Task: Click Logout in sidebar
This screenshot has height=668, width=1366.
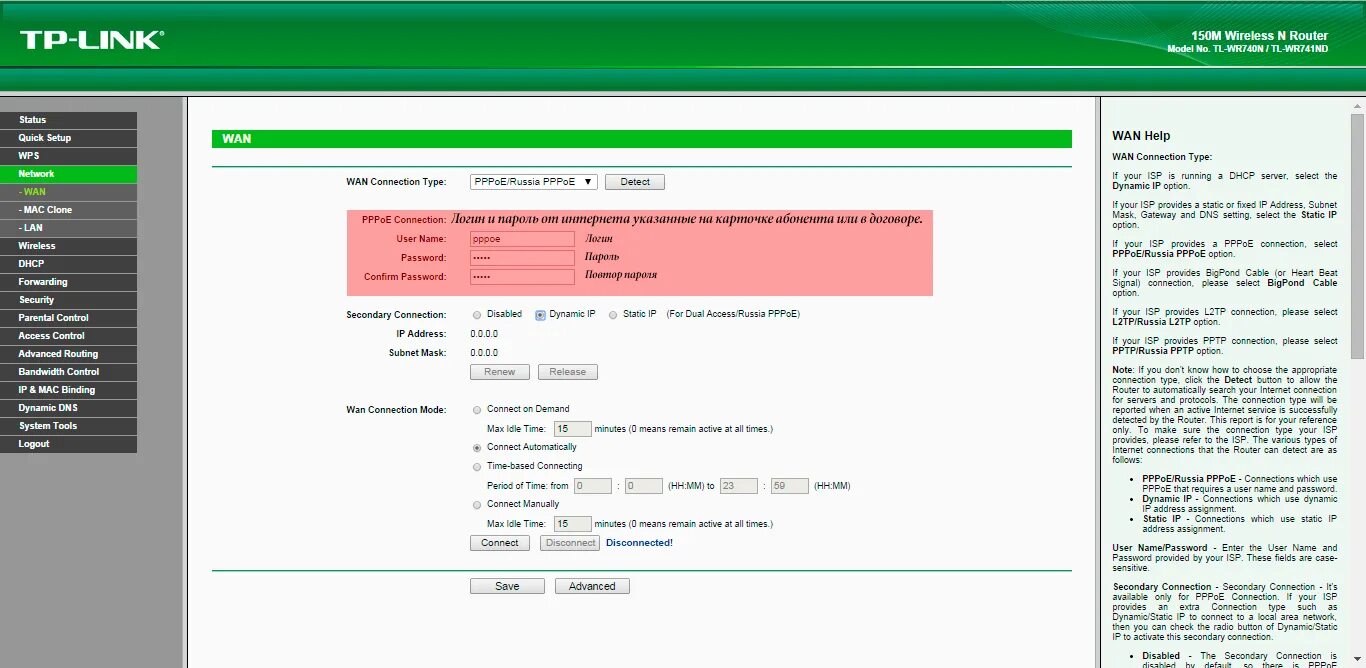Action: pos(68,444)
